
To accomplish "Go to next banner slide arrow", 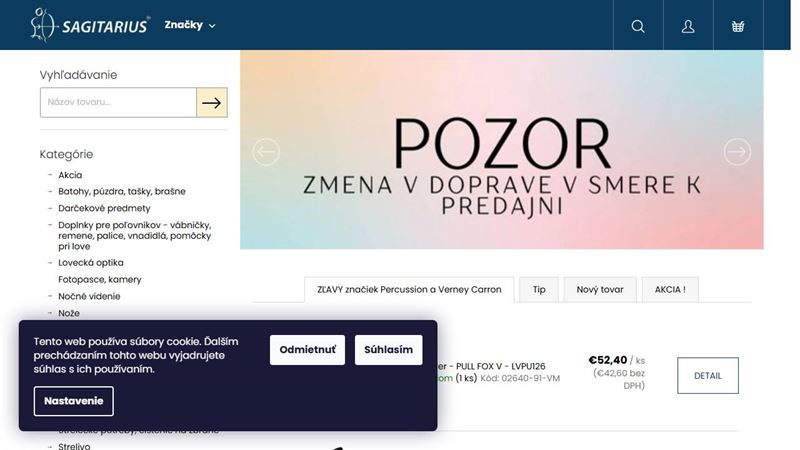I will click(x=737, y=152).
